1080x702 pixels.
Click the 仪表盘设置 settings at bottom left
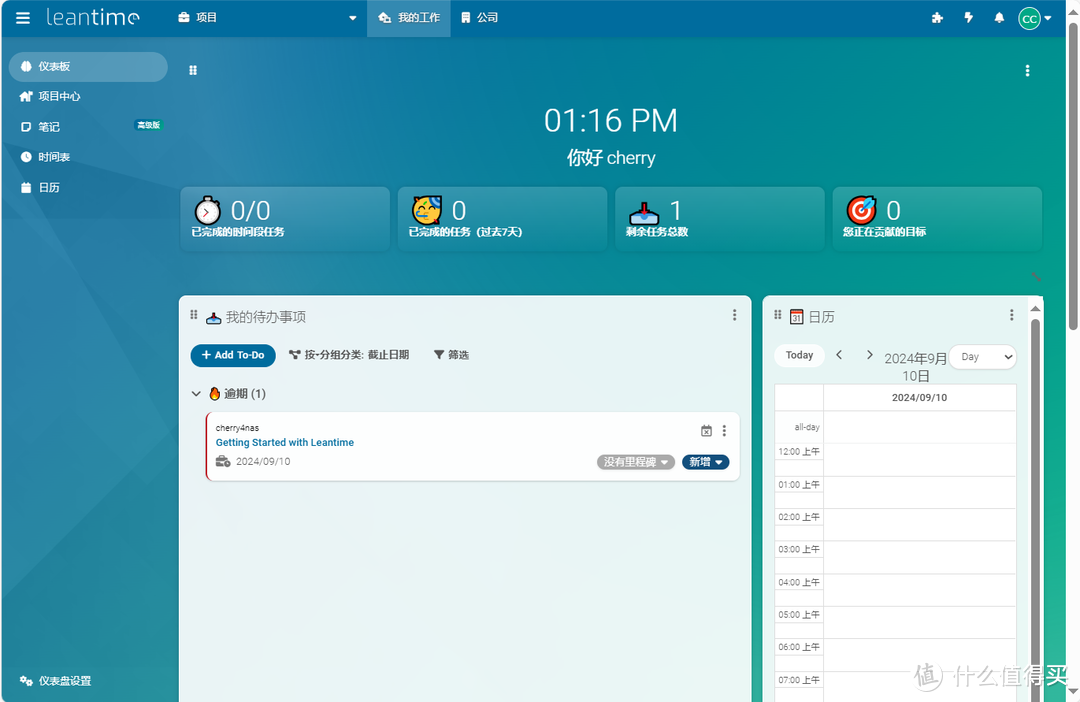click(56, 680)
